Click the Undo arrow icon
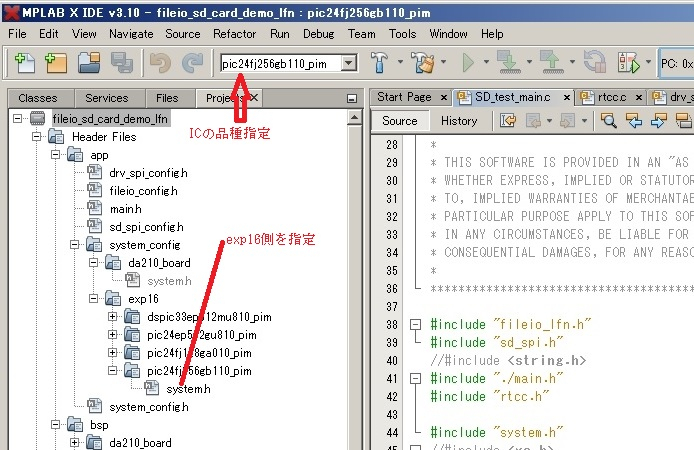 point(161,63)
